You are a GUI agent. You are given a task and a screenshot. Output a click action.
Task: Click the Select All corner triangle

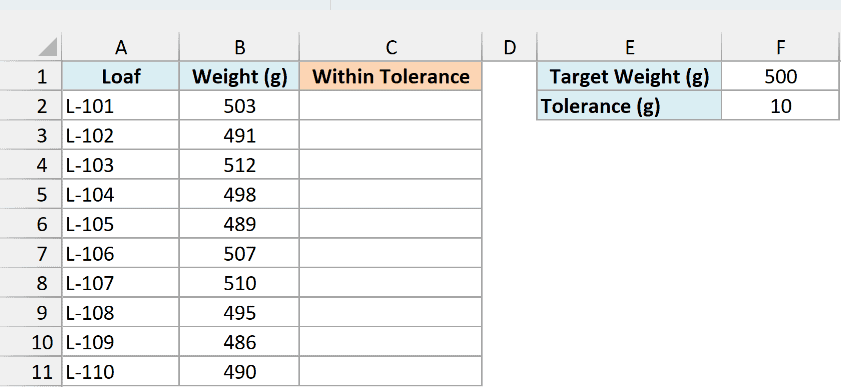(x=47, y=47)
